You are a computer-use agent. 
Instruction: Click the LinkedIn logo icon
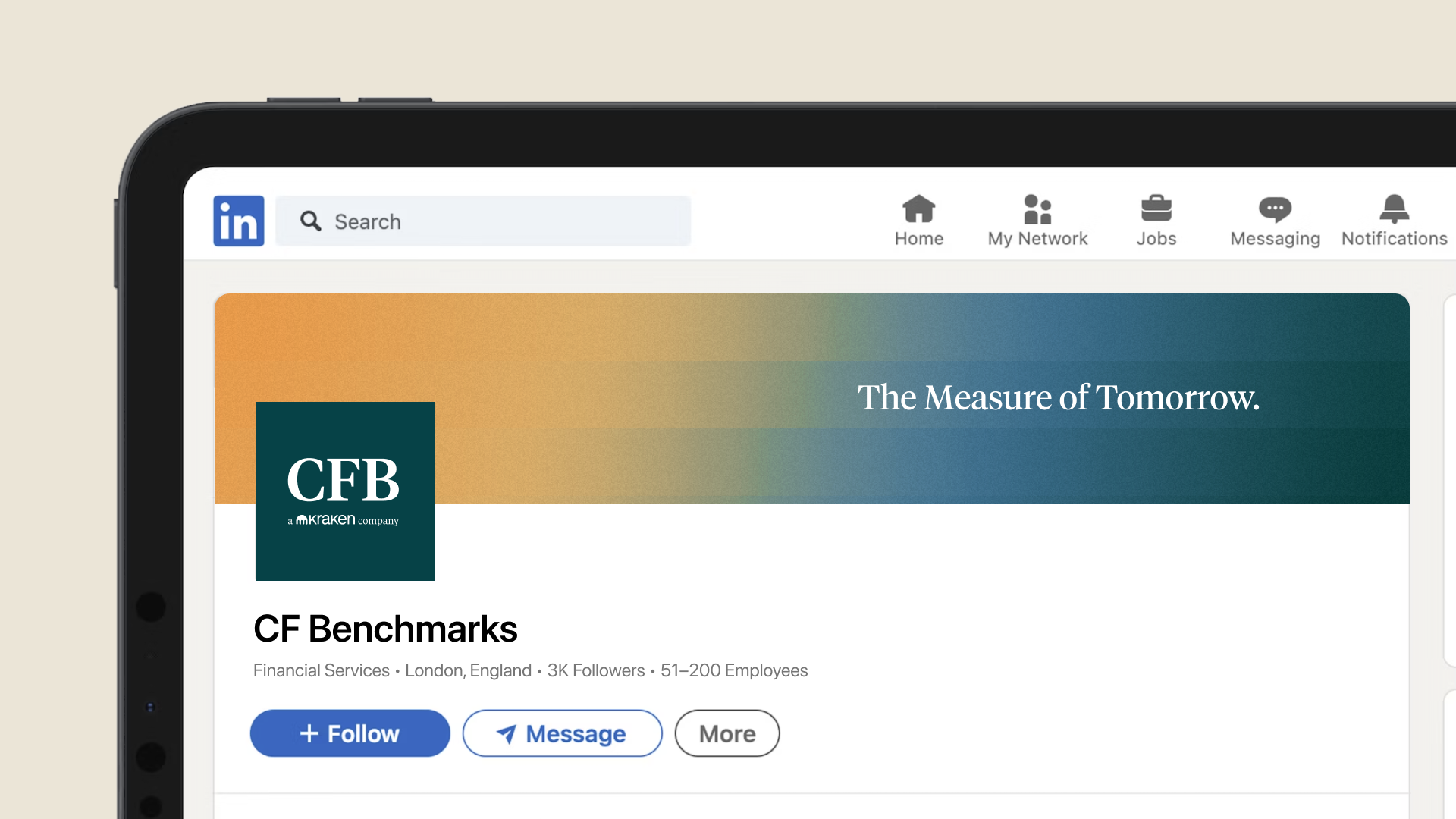(239, 221)
